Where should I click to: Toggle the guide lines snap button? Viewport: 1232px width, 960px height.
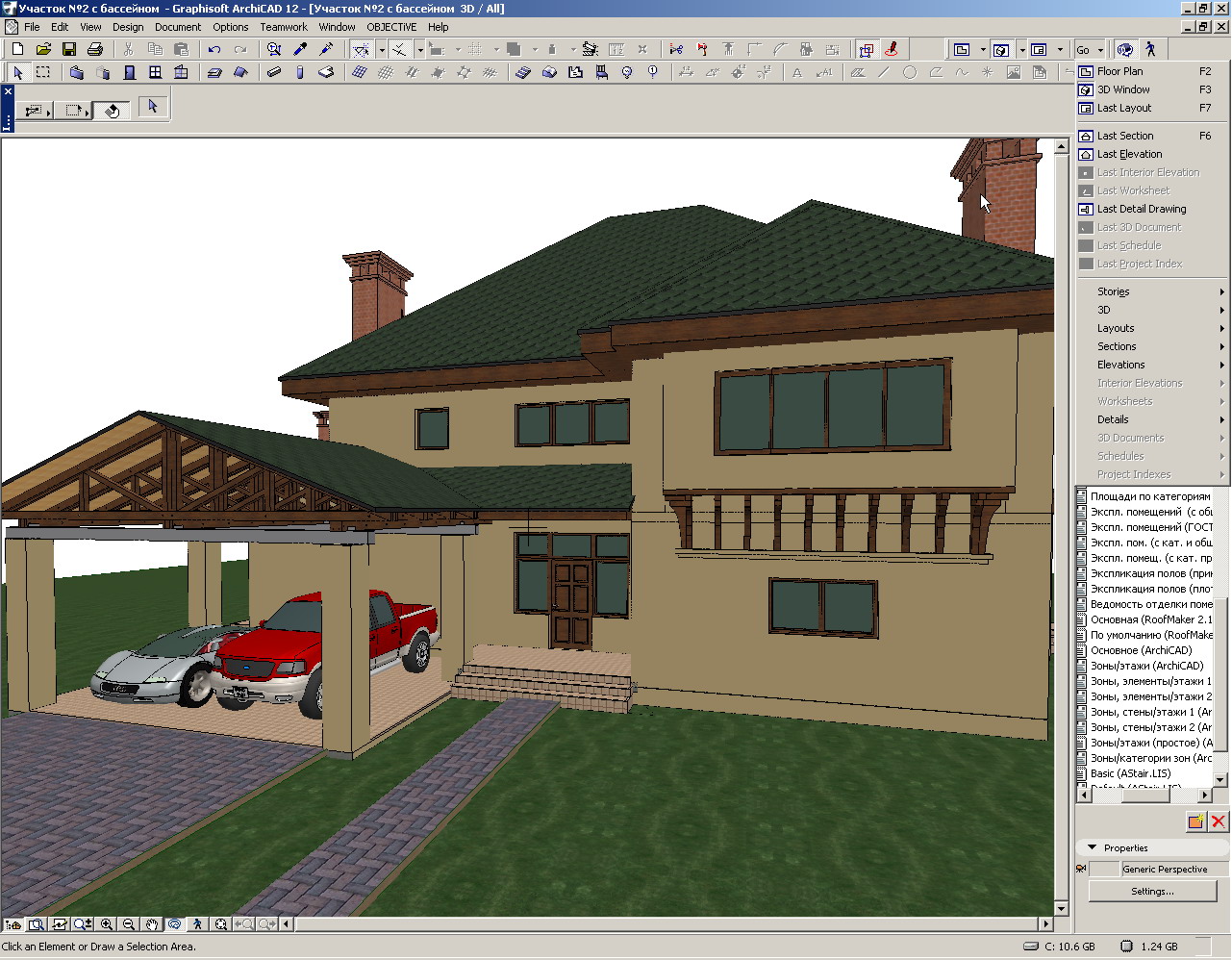(361, 49)
